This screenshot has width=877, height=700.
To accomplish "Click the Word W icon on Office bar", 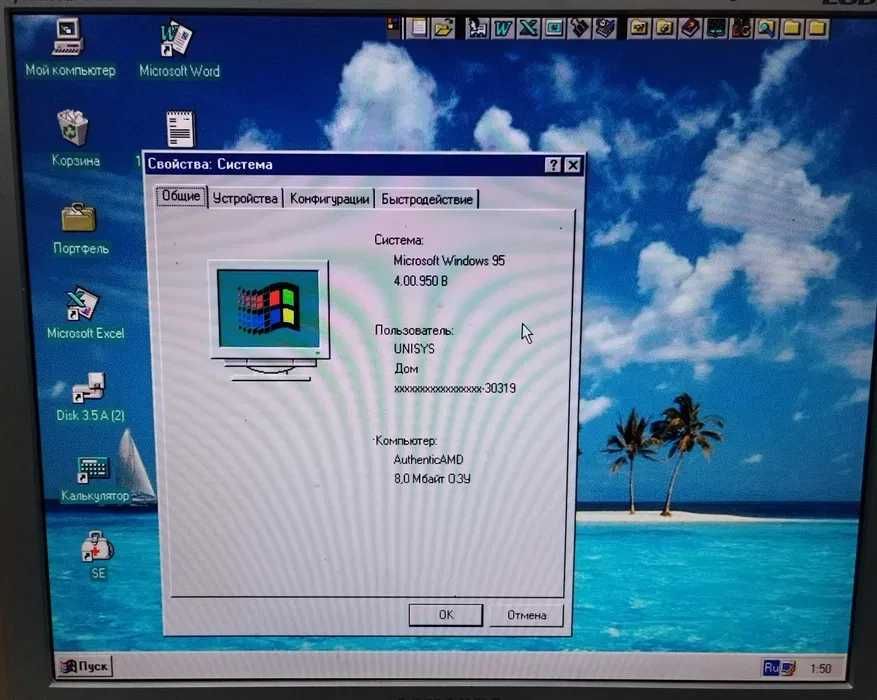I will (502, 28).
